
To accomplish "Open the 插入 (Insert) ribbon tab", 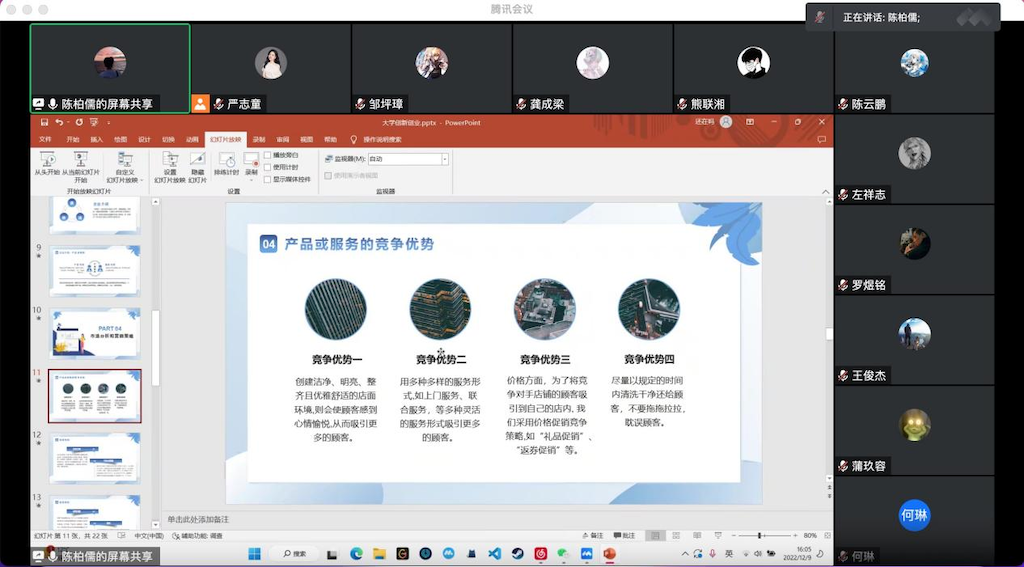I will (97, 139).
